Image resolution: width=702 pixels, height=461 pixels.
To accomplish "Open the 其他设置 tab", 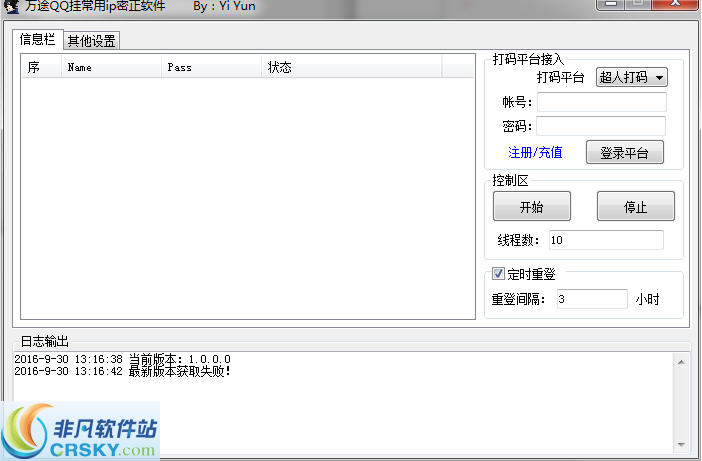I will [x=91, y=41].
